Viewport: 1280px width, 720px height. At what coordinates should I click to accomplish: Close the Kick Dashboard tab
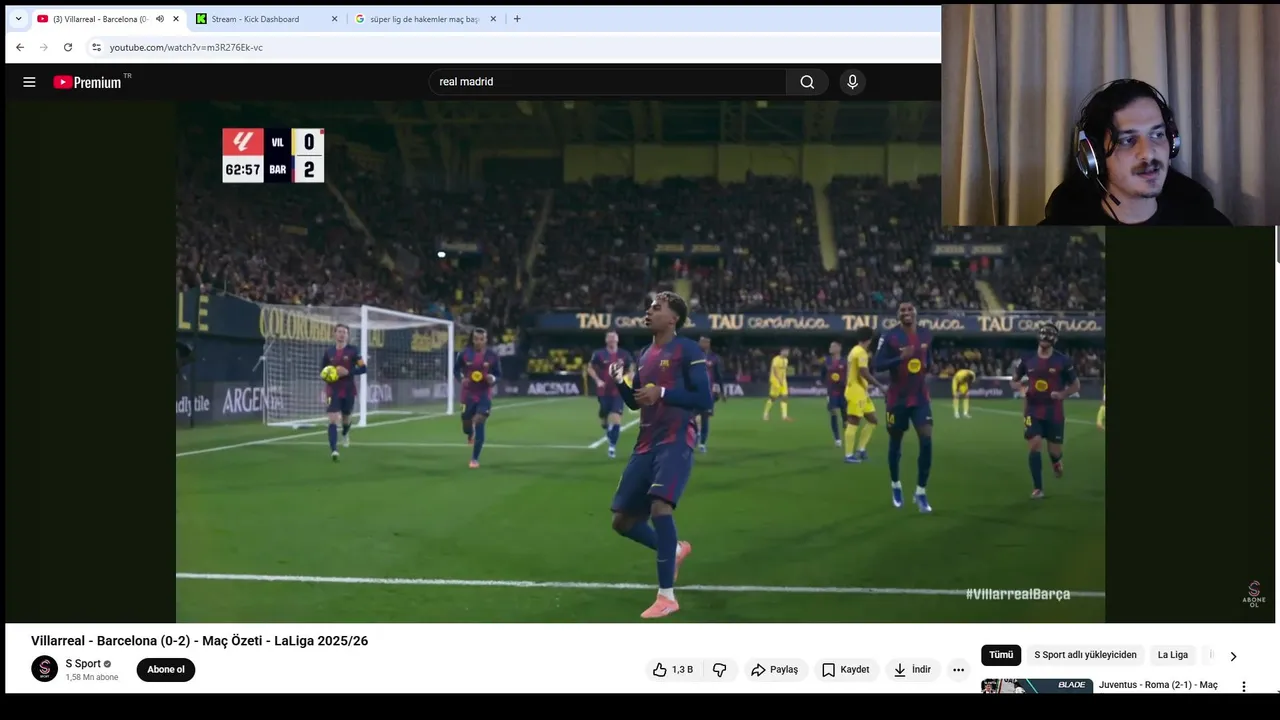tap(334, 19)
